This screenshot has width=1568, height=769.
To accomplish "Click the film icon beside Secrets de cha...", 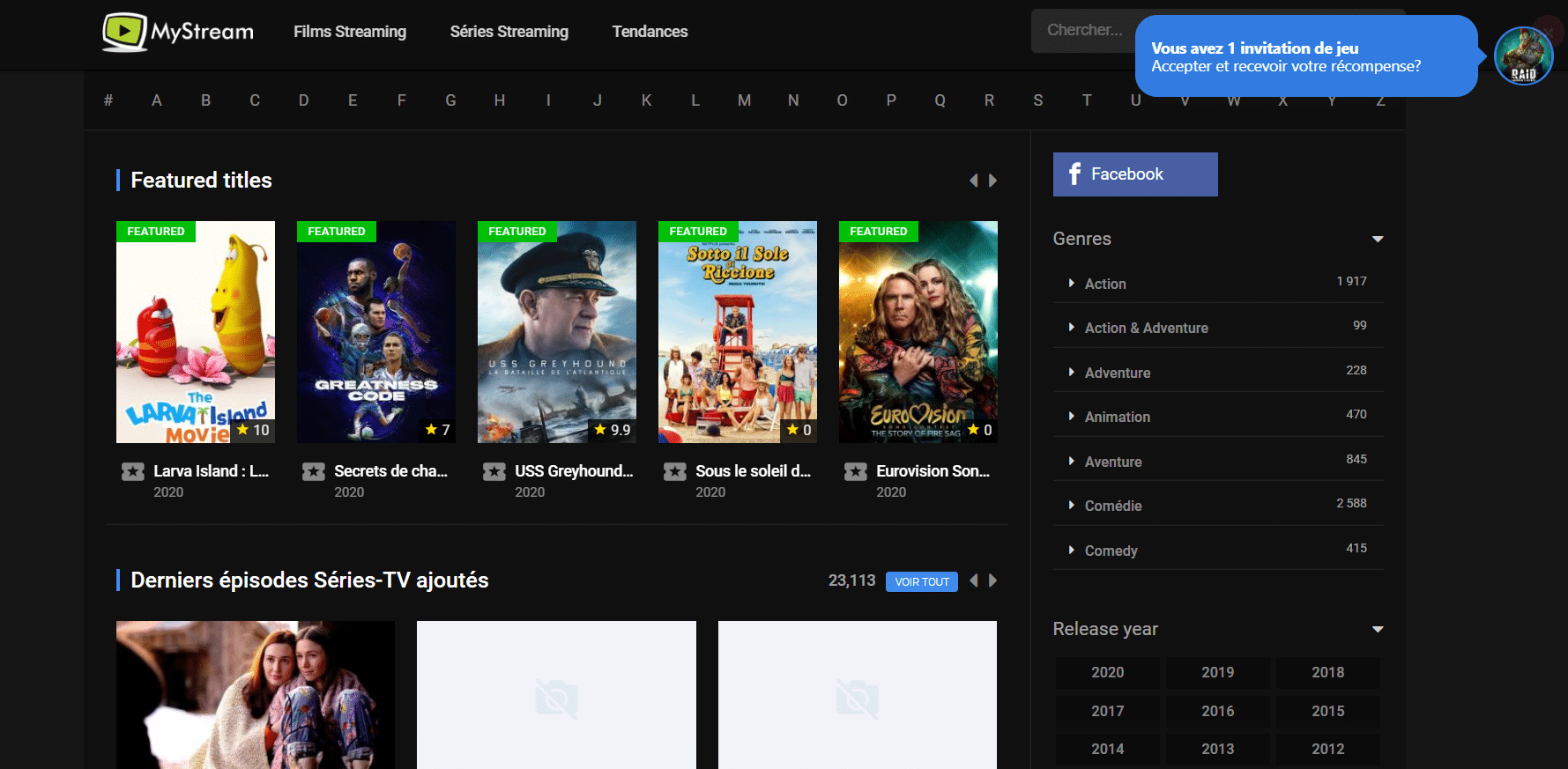I will click(x=314, y=472).
